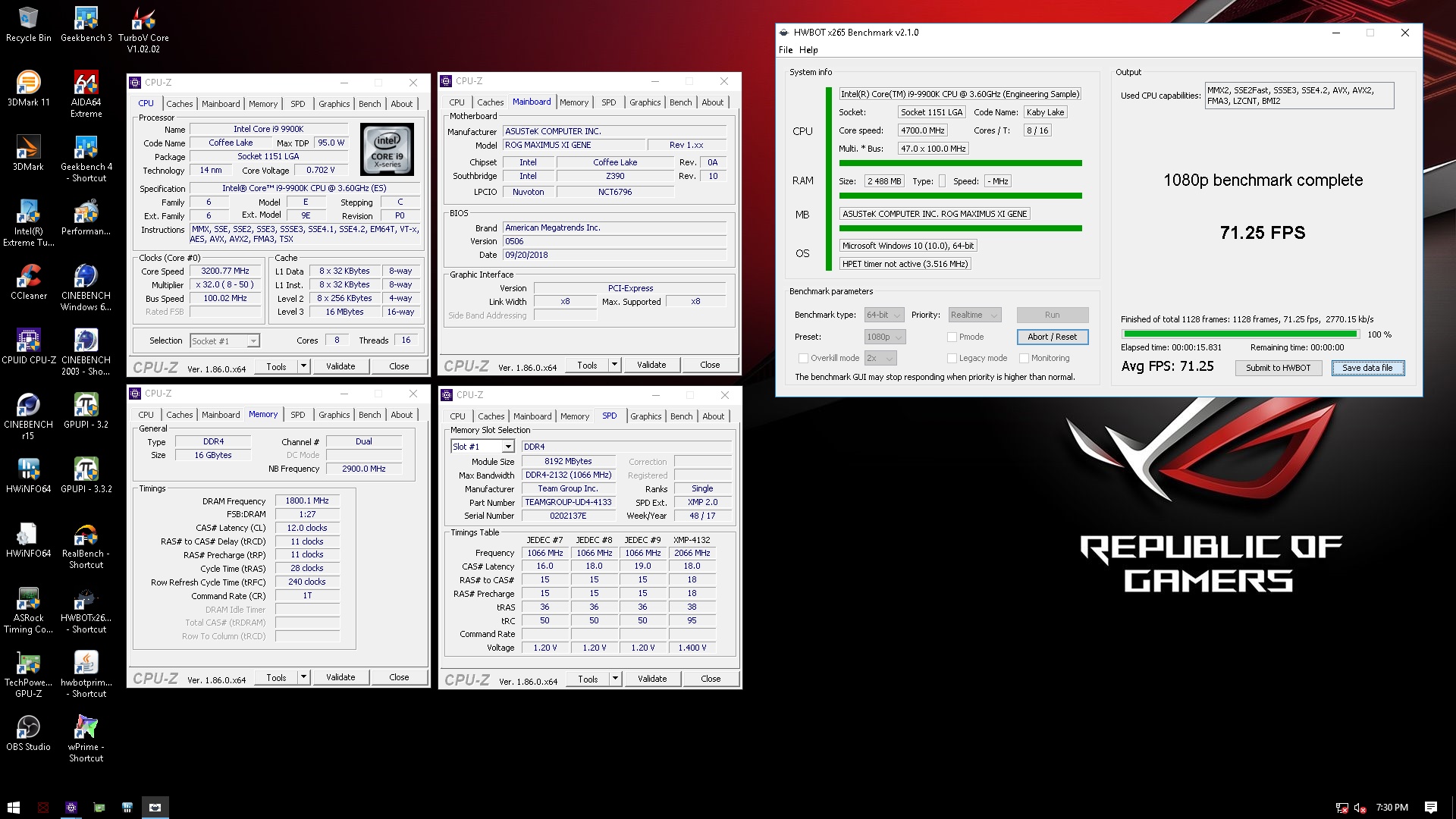Click Tools button in Memory window
1456x819 pixels.
276,677
